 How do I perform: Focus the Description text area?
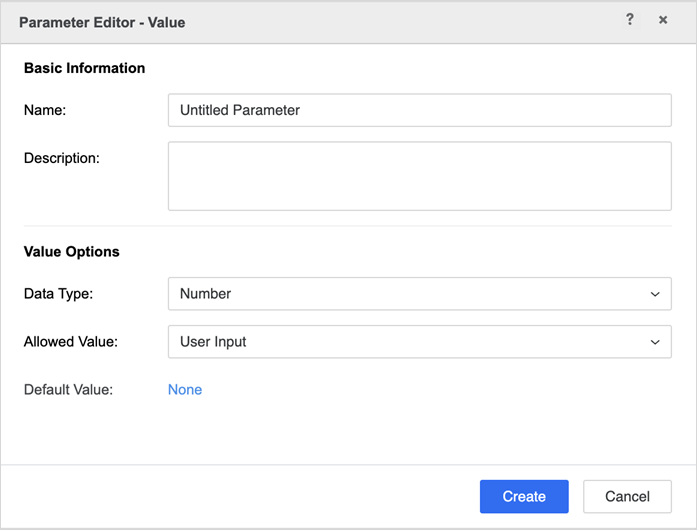pyautogui.click(x=419, y=176)
